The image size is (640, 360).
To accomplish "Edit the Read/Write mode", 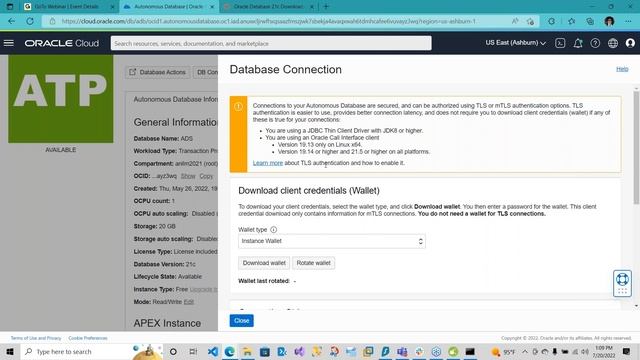I will (x=189, y=302).
